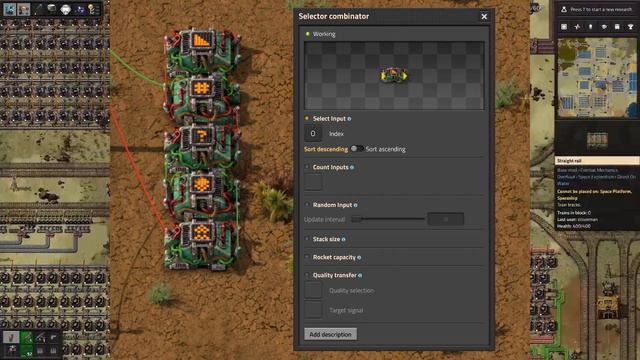
Task: Click the research flask icon in the research bar
Action: click(x=564, y=9)
